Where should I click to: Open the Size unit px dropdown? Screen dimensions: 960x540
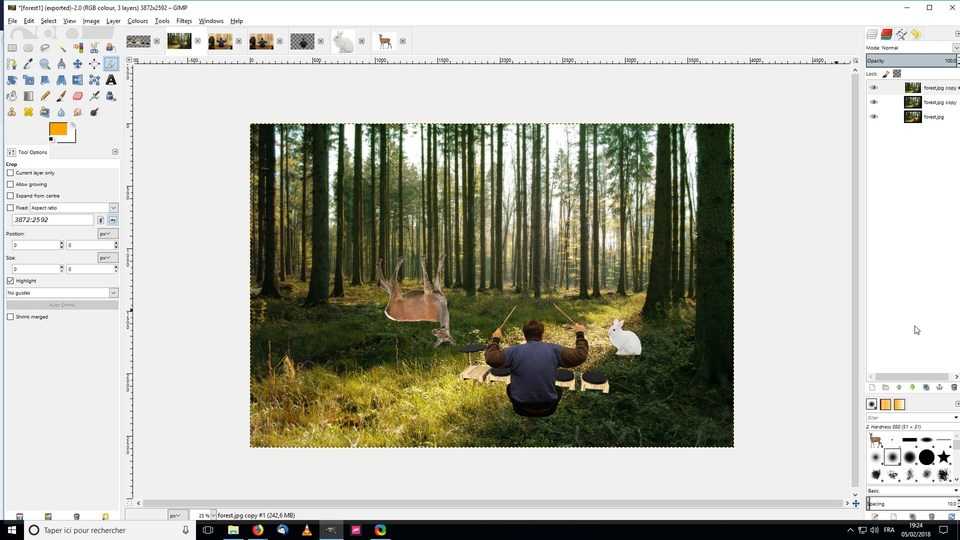107,258
